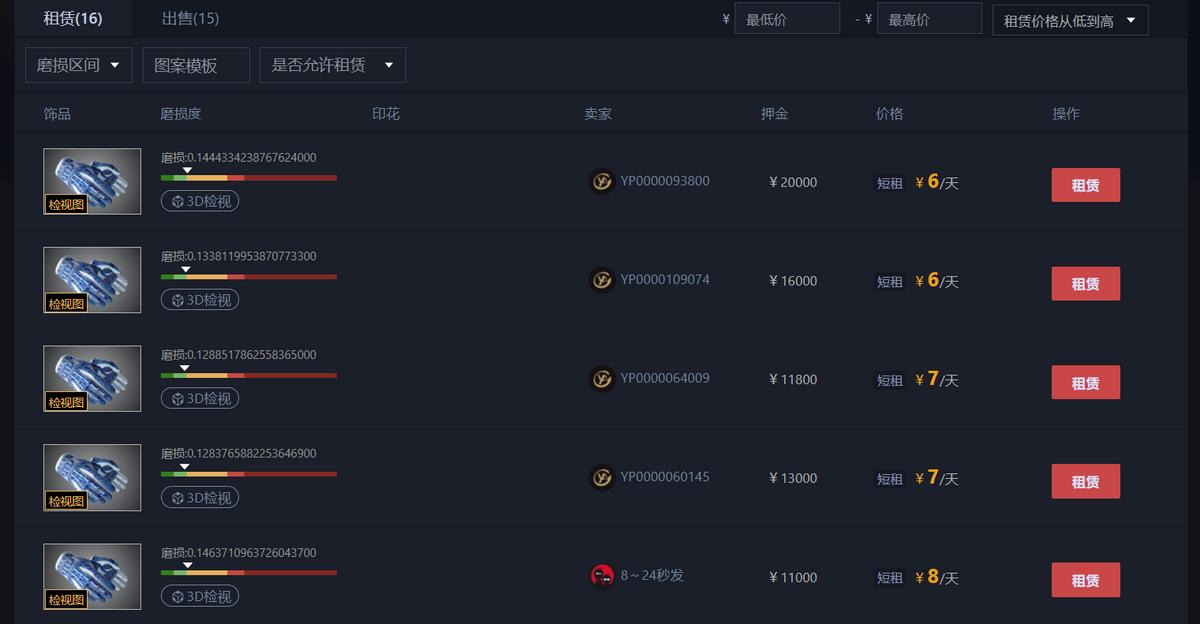Screen dimensions: 1200x624
Task: Open the 租赁价格从低到高 sort dropdown
Action: tap(1069, 19)
